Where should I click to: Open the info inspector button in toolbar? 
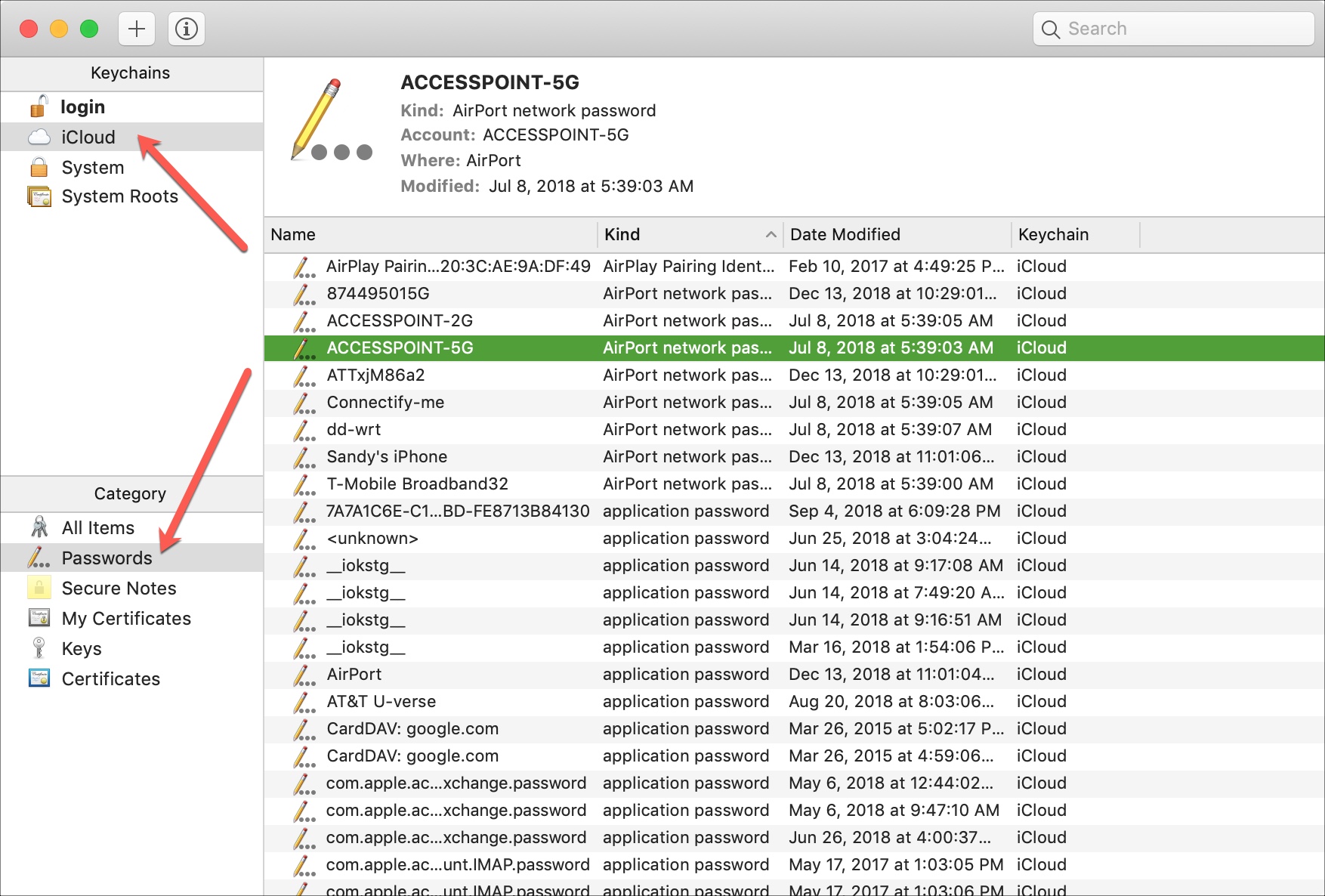click(186, 29)
